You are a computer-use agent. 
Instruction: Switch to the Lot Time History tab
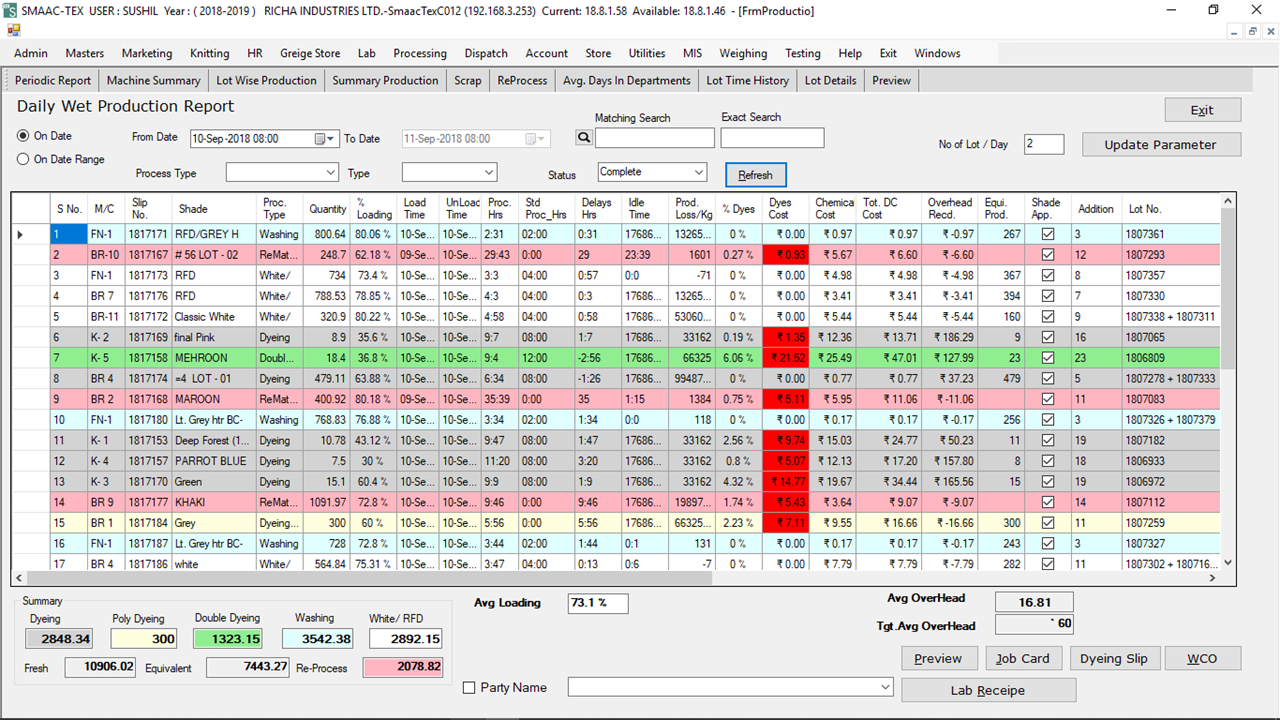coord(747,80)
